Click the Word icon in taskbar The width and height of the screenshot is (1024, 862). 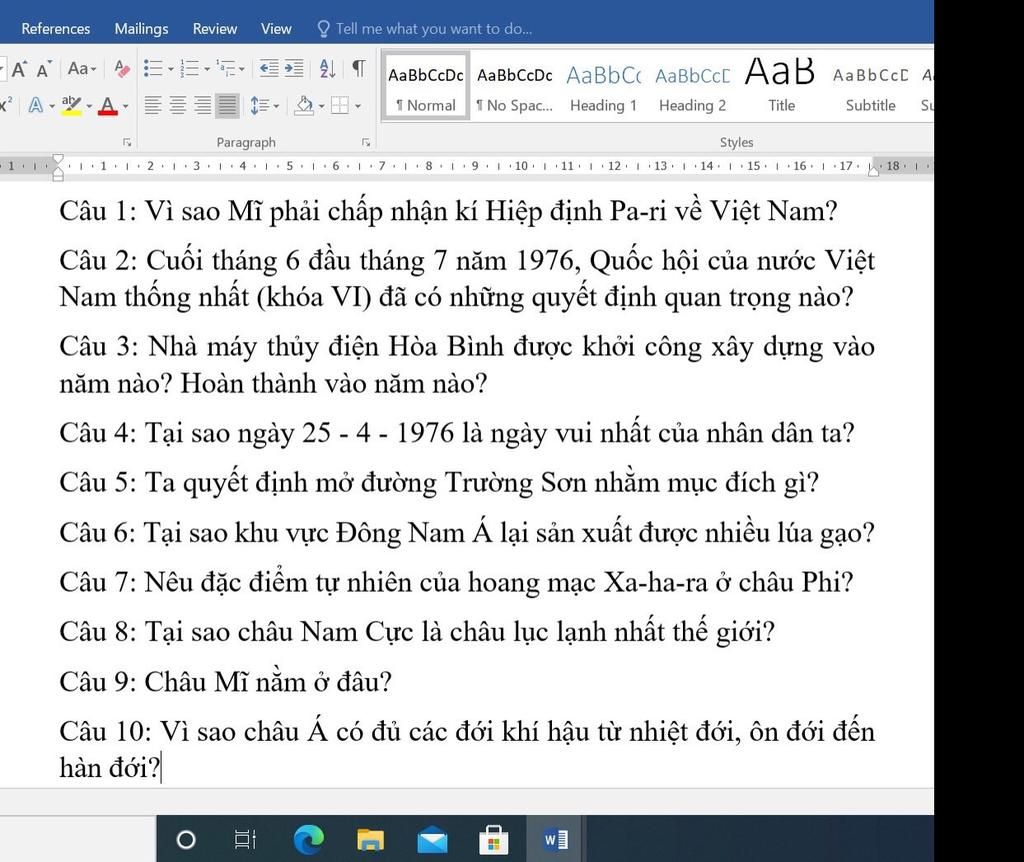click(x=556, y=840)
